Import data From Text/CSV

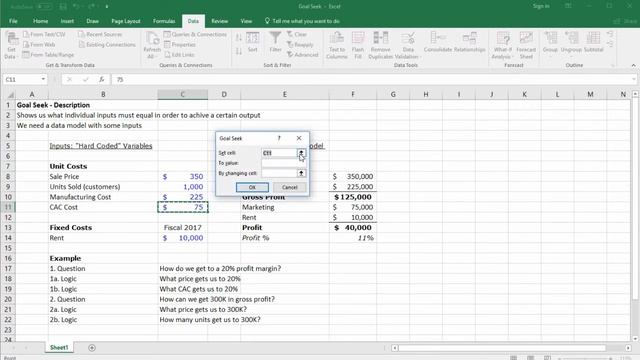click(x=44, y=34)
